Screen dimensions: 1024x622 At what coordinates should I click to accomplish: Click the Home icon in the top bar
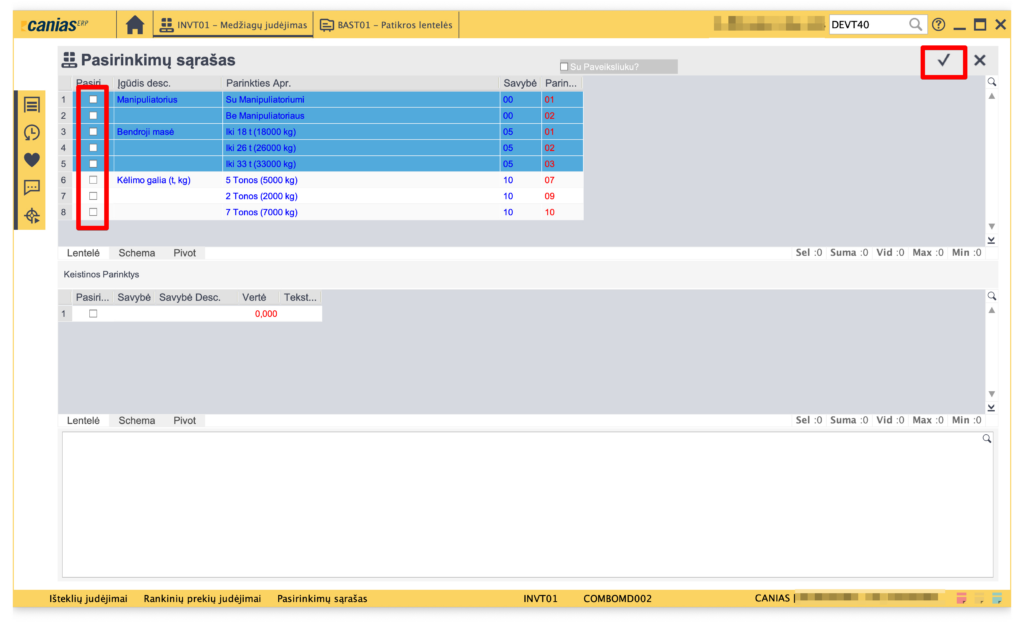click(x=135, y=25)
